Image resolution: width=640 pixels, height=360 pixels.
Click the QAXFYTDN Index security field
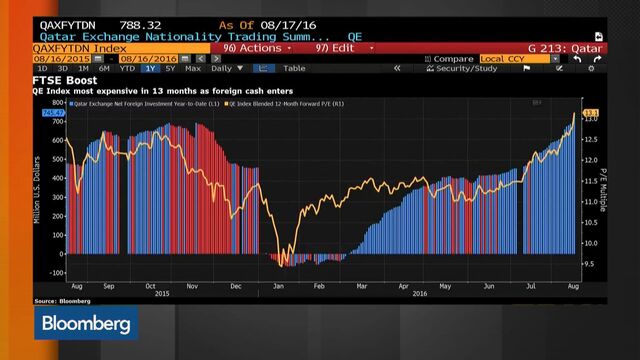(122, 48)
